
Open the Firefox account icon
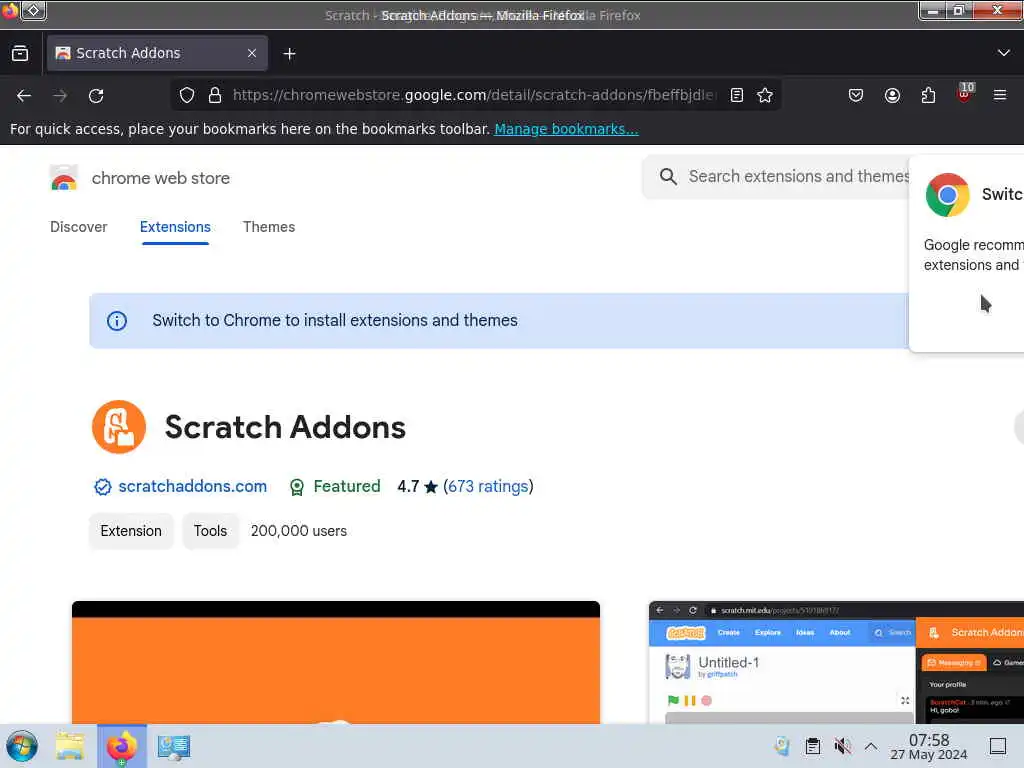[892, 95]
